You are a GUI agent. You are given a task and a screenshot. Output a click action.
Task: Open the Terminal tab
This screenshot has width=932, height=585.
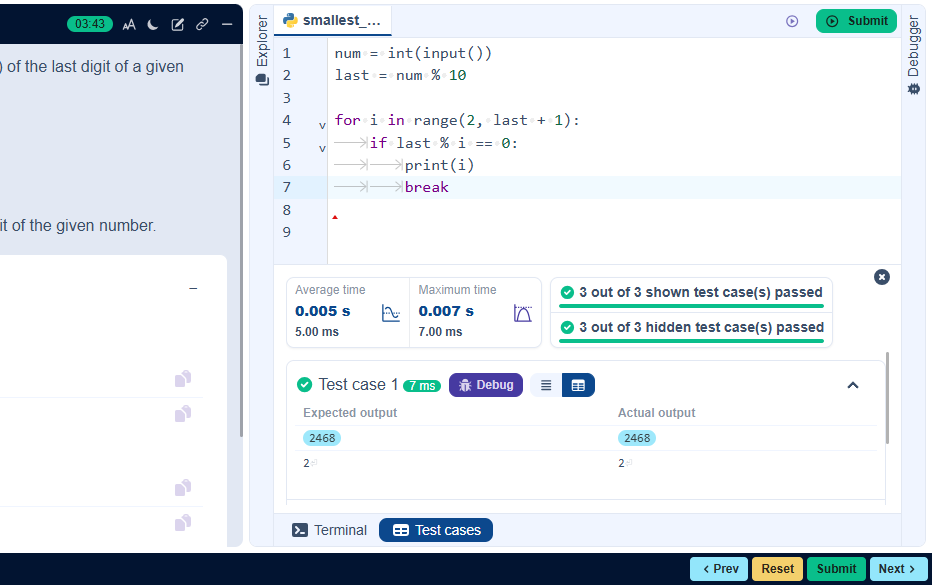pos(329,530)
